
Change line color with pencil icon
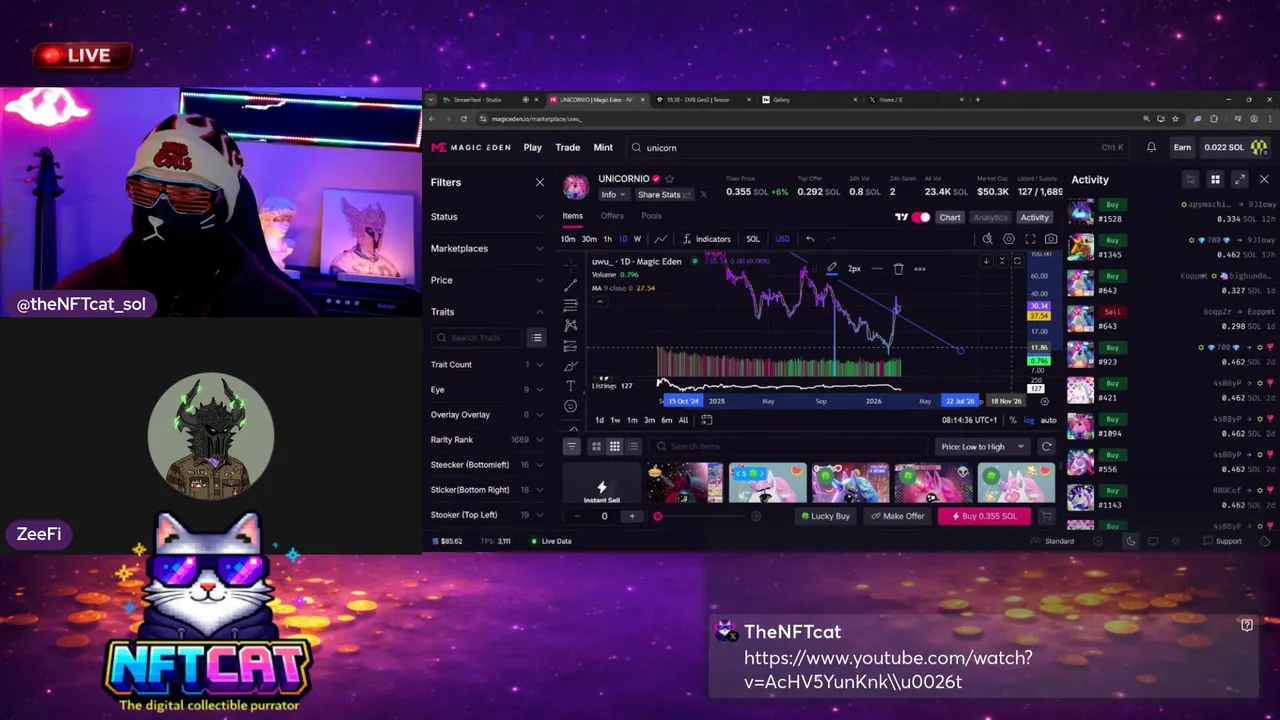point(831,268)
